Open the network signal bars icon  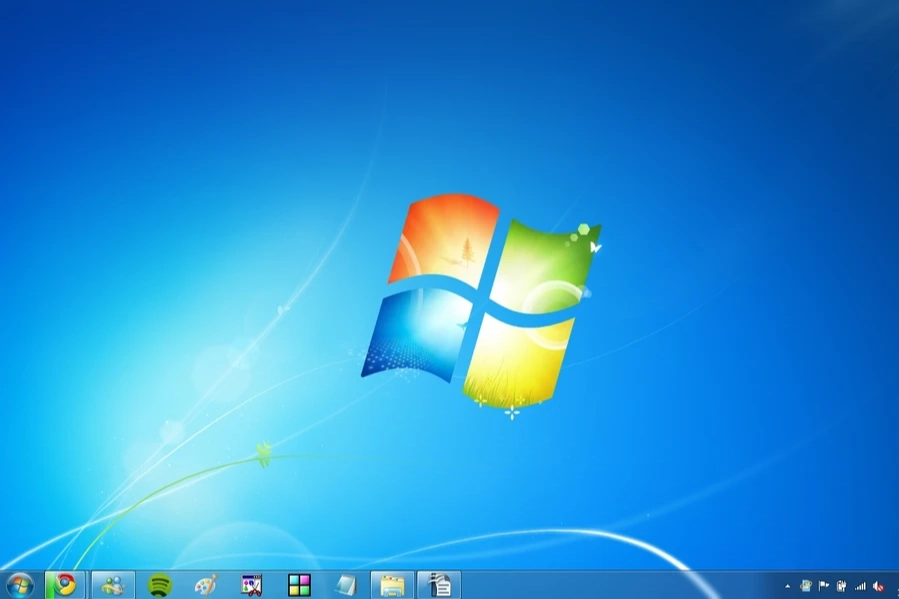pos(860,586)
